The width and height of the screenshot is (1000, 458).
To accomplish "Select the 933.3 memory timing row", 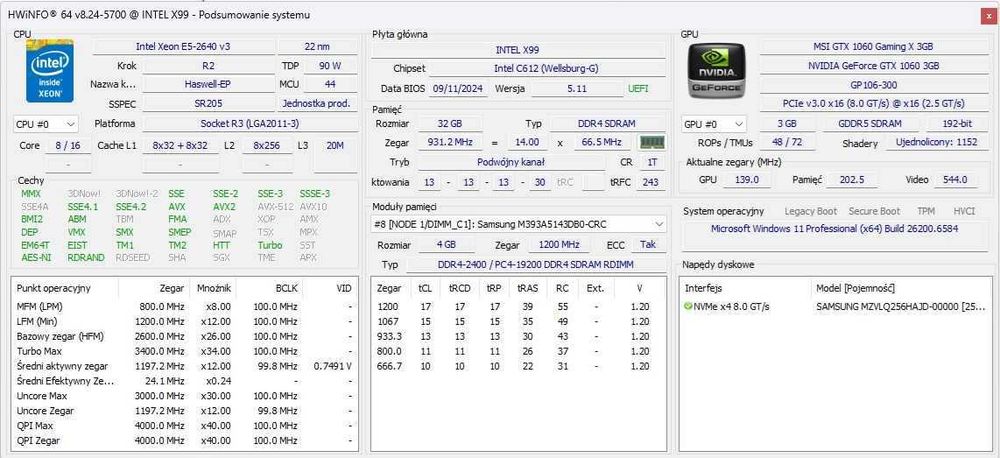I will coord(518,336).
